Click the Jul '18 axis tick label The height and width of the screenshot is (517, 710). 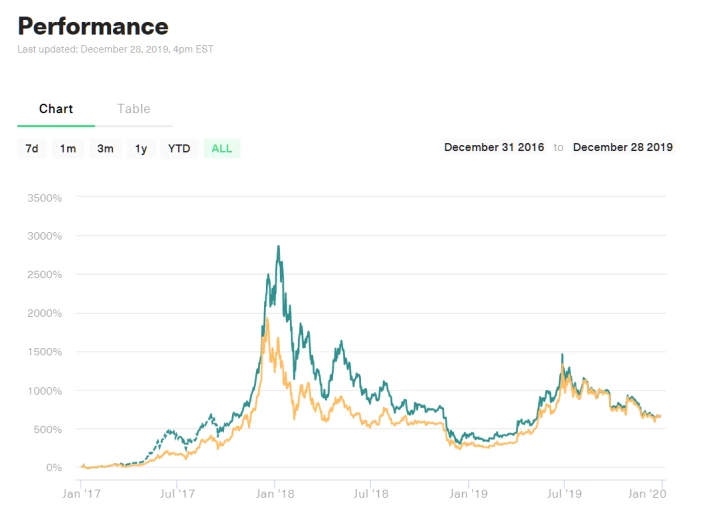click(371, 493)
